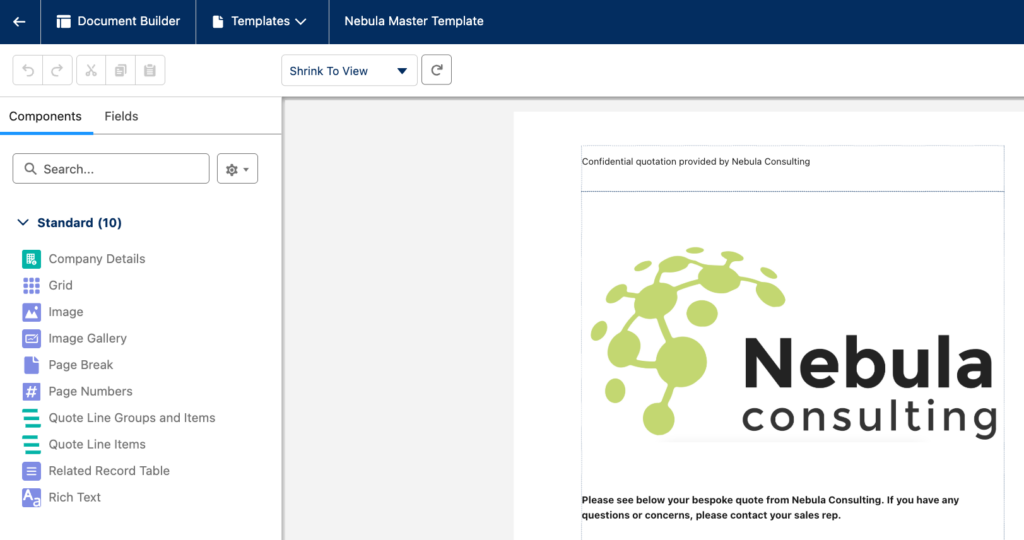Click the Page Break label
Screen dimensions: 1024x540
tap(80, 365)
